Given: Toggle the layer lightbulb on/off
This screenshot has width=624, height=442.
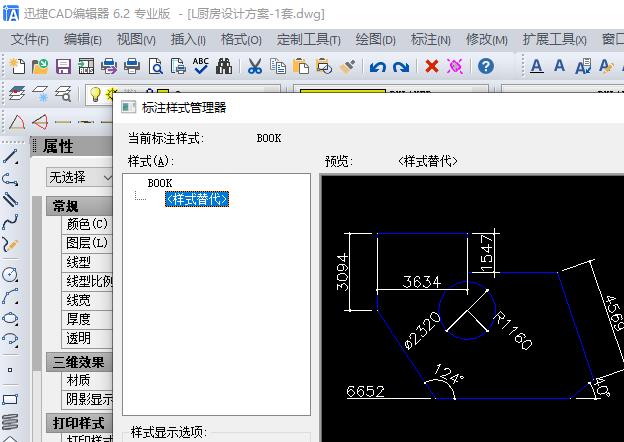Looking at the screenshot, I should 95,94.
